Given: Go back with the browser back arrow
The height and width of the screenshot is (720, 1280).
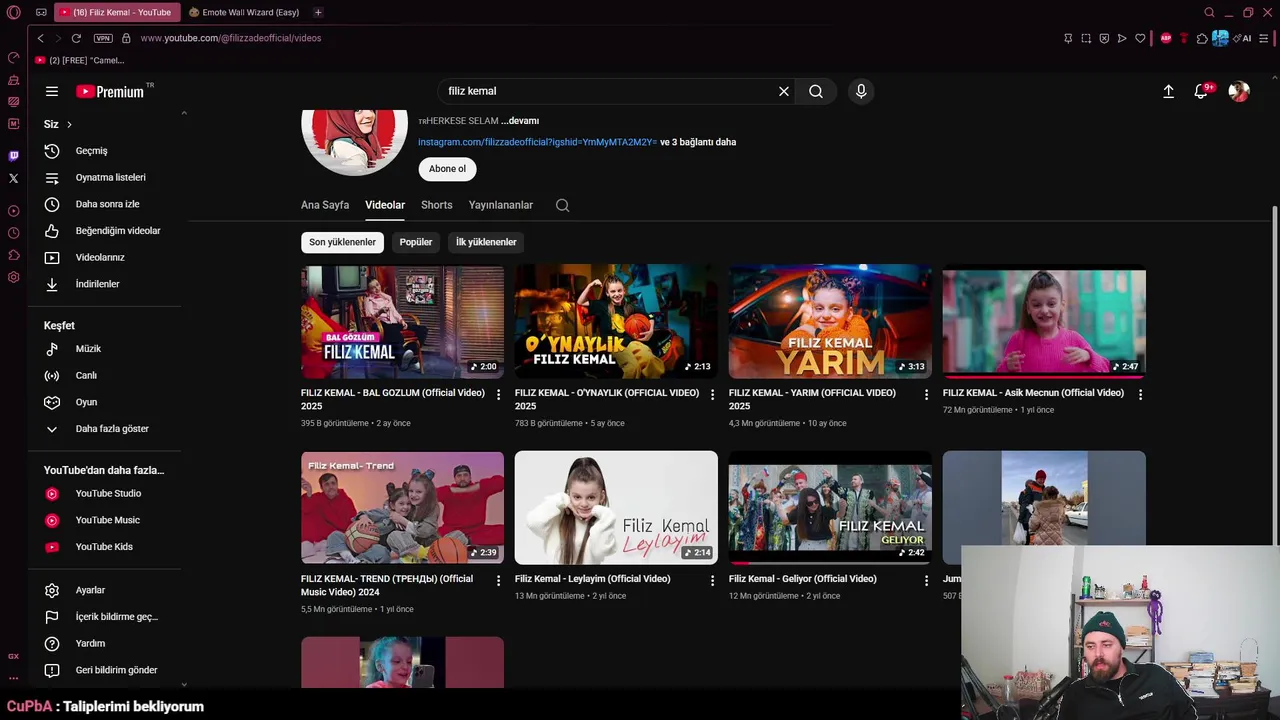Looking at the screenshot, I should pyautogui.click(x=40, y=38).
